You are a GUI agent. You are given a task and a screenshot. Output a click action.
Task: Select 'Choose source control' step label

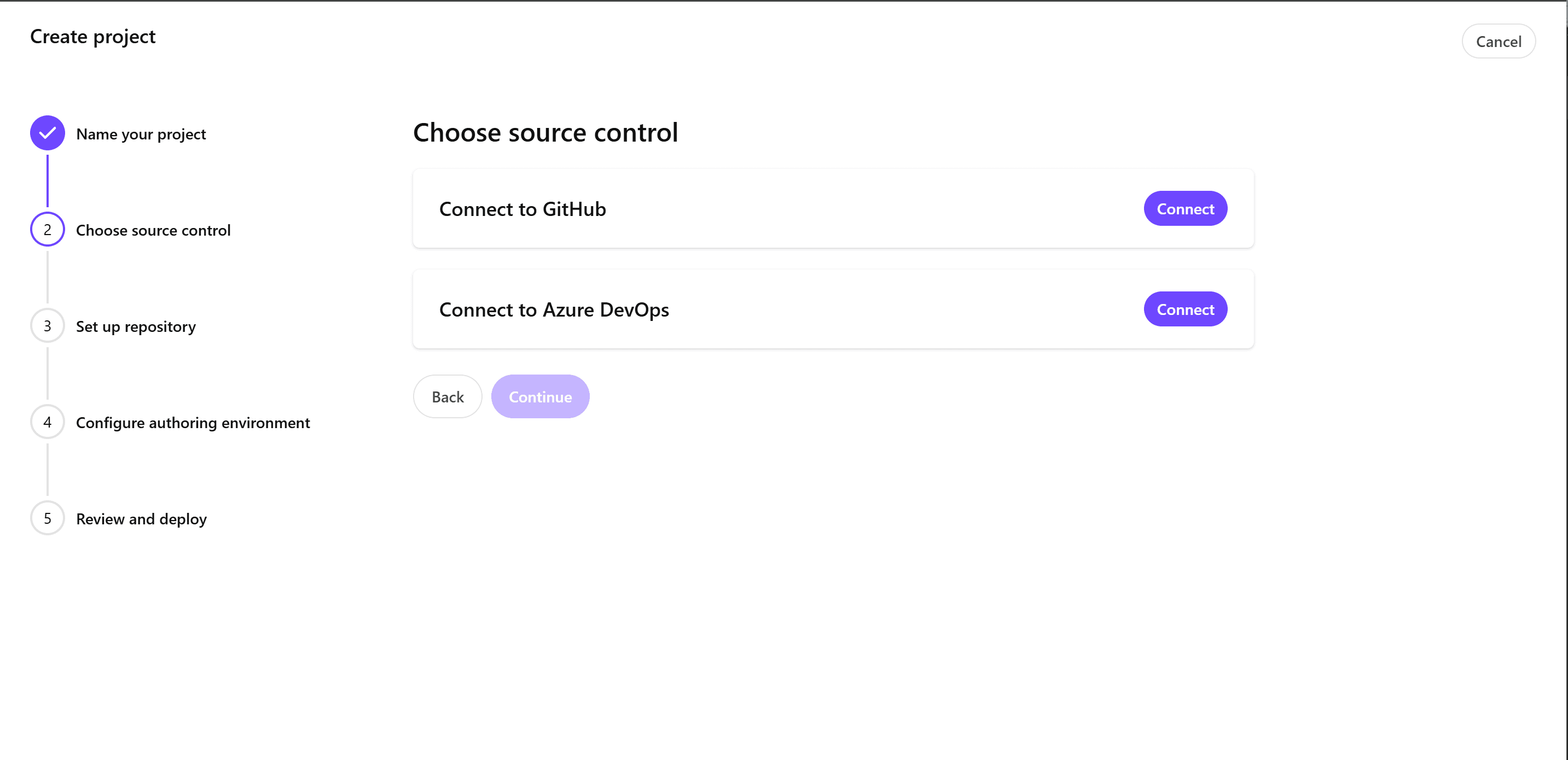pyautogui.click(x=153, y=230)
